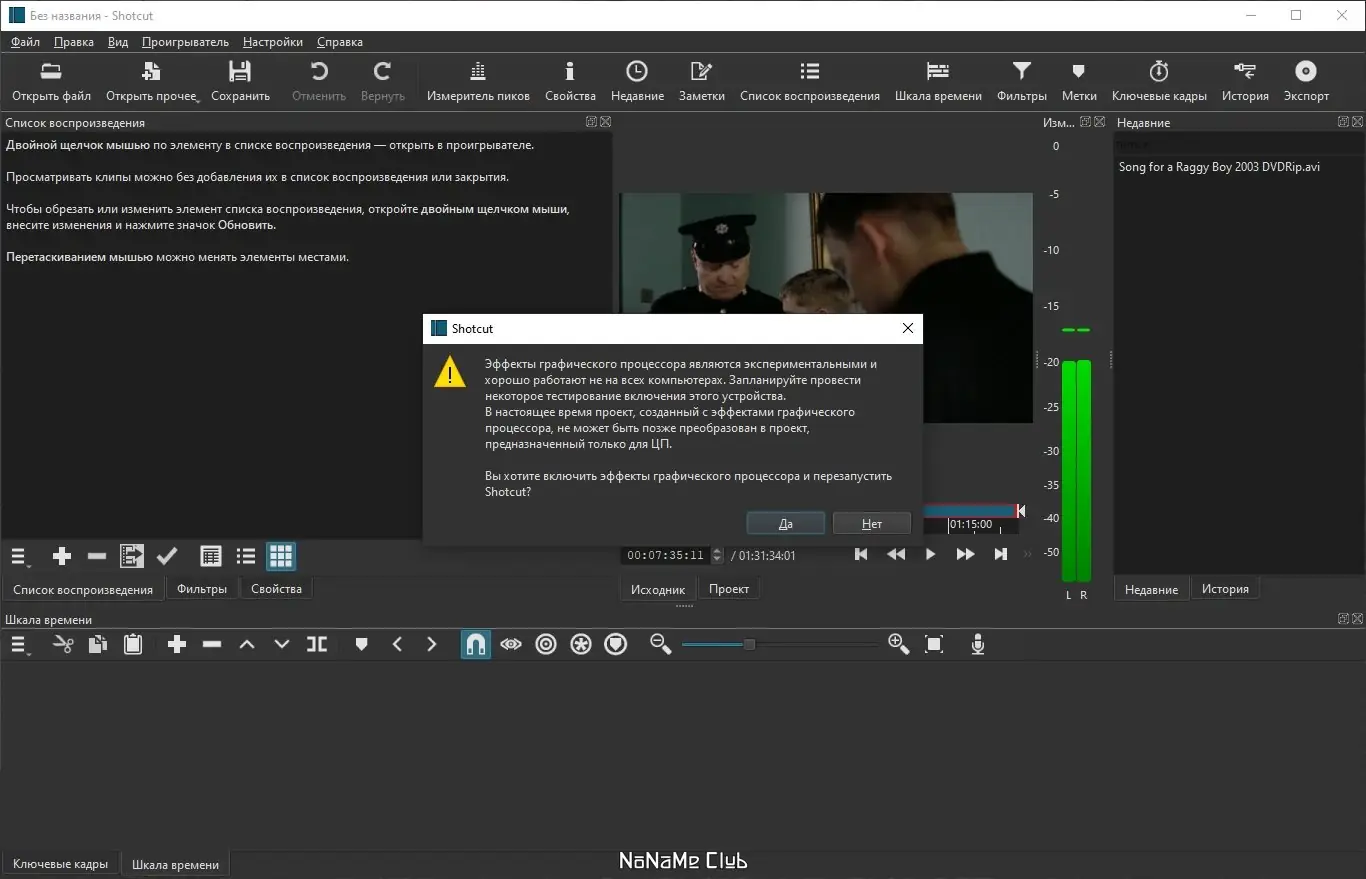Open the 'Настройки' menu
This screenshot has width=1366, height=879.
pos(272,42)
